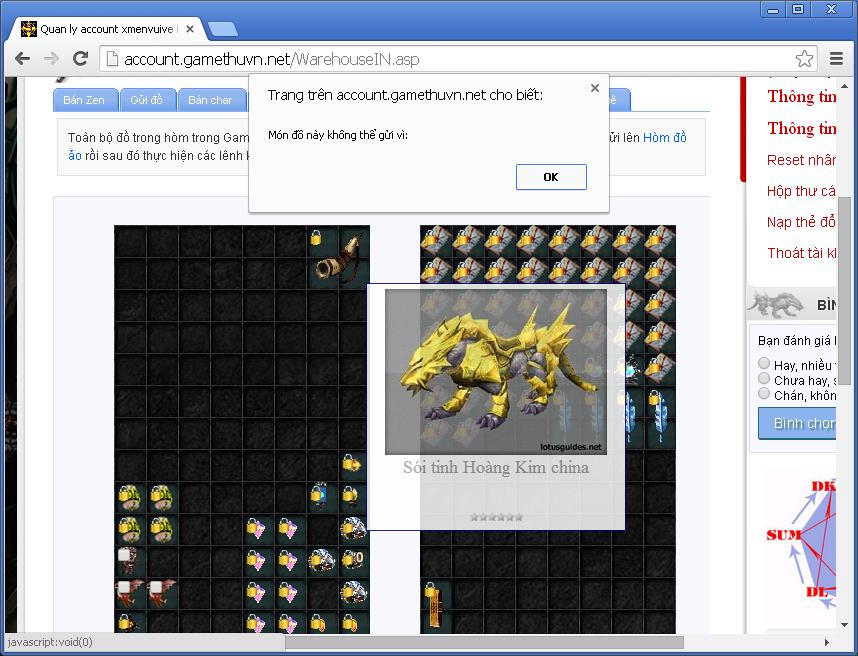The height and width of the screenshot is (656, 858).
Task: Close the Chrome window
Action: point(831,9)
